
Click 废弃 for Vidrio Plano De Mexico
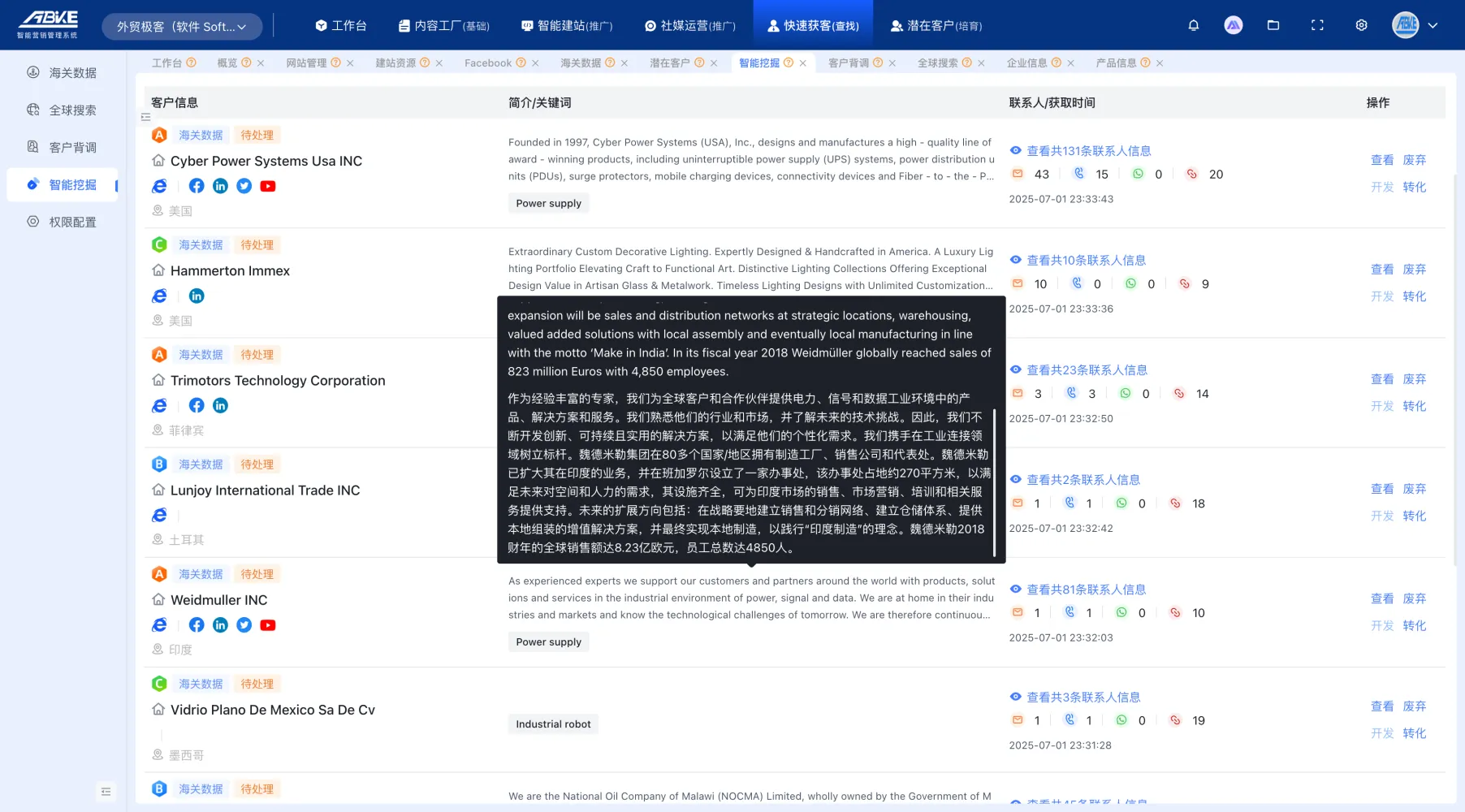pos(1415,706)
